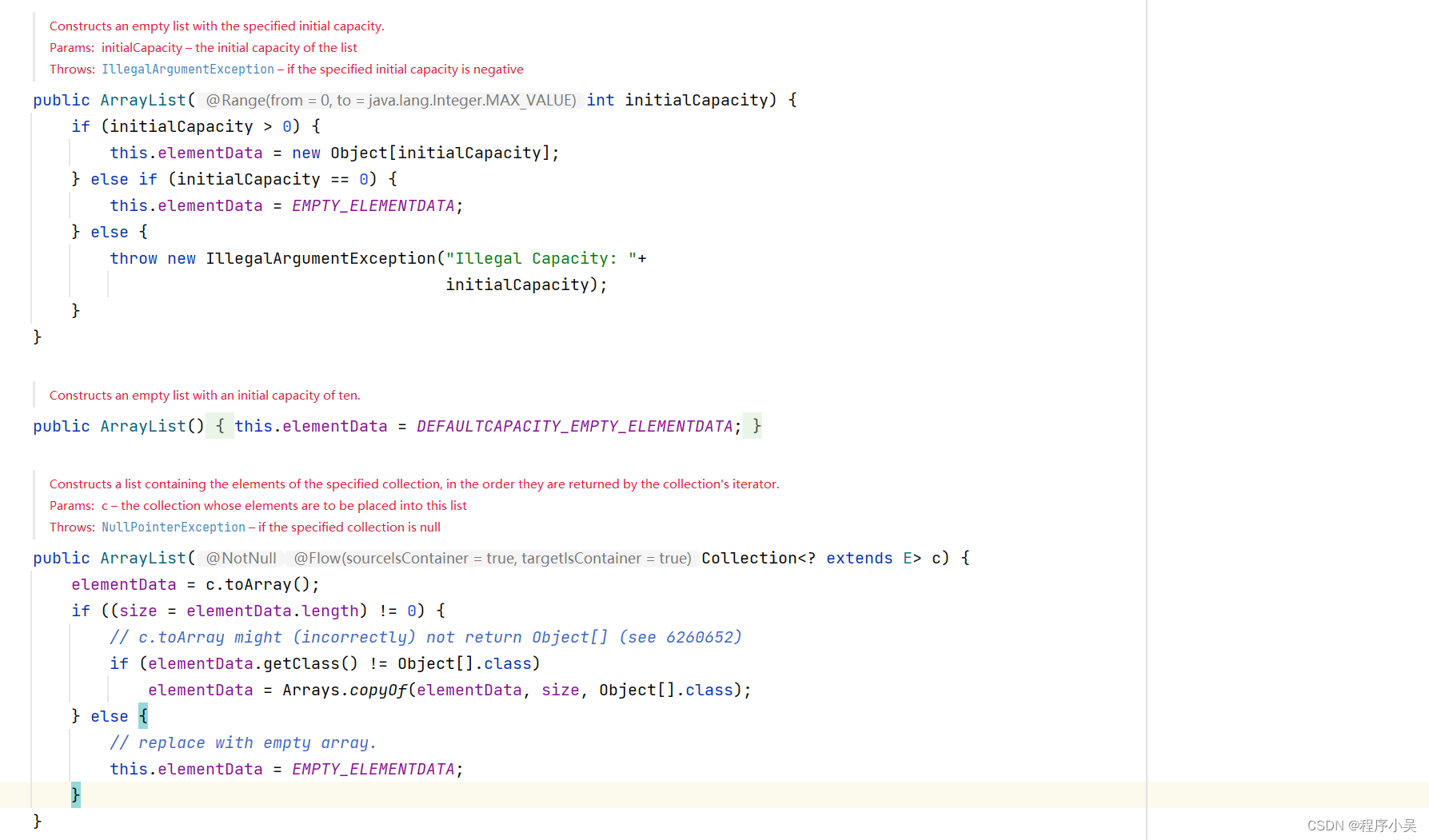Click "int initialCapacity" parameter declaration
Image resolution: width=1429 pixels, height=840 pixels.
[677, 100]
